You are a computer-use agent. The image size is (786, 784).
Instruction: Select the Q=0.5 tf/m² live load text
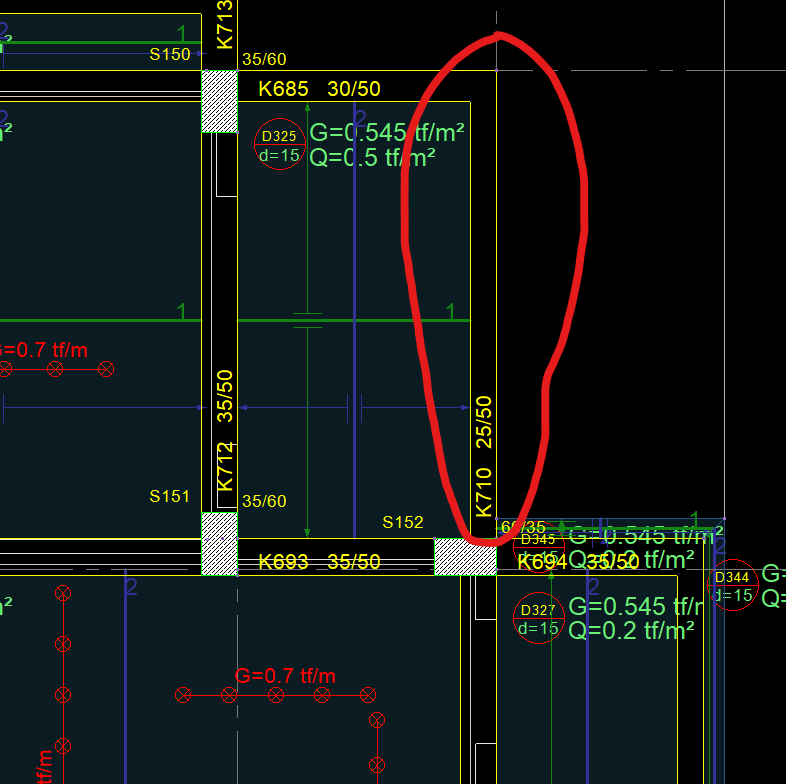[372, 157]
